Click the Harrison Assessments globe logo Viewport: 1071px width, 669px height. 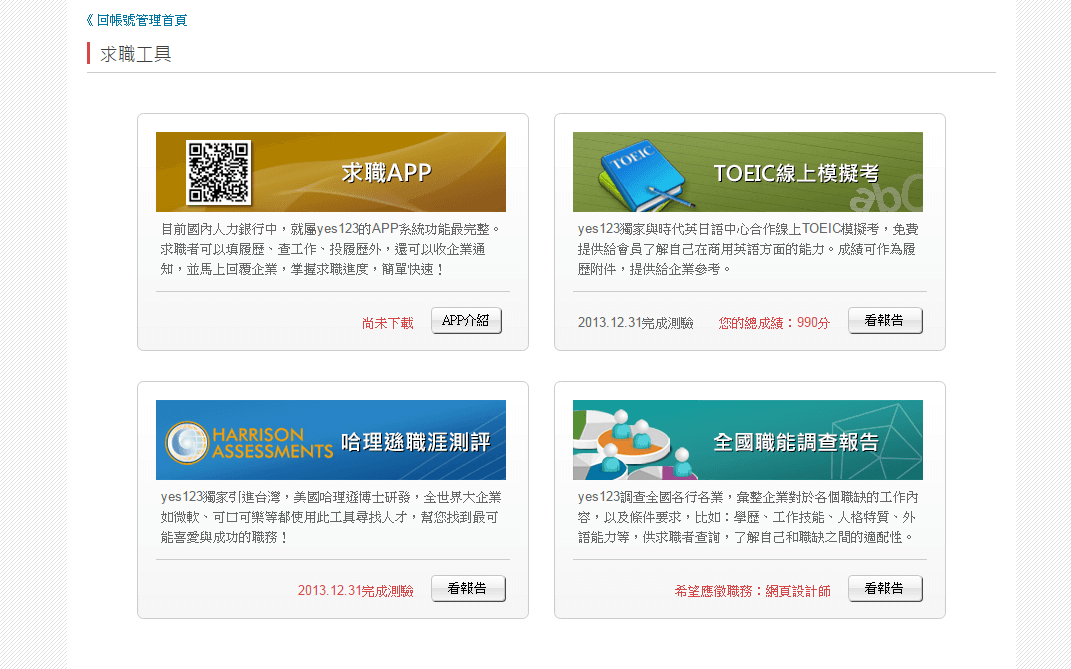point(186,443)
